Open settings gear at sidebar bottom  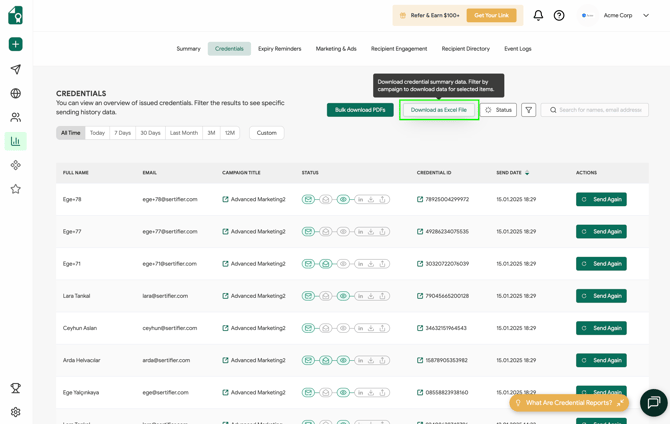click(x=15, y=412)
